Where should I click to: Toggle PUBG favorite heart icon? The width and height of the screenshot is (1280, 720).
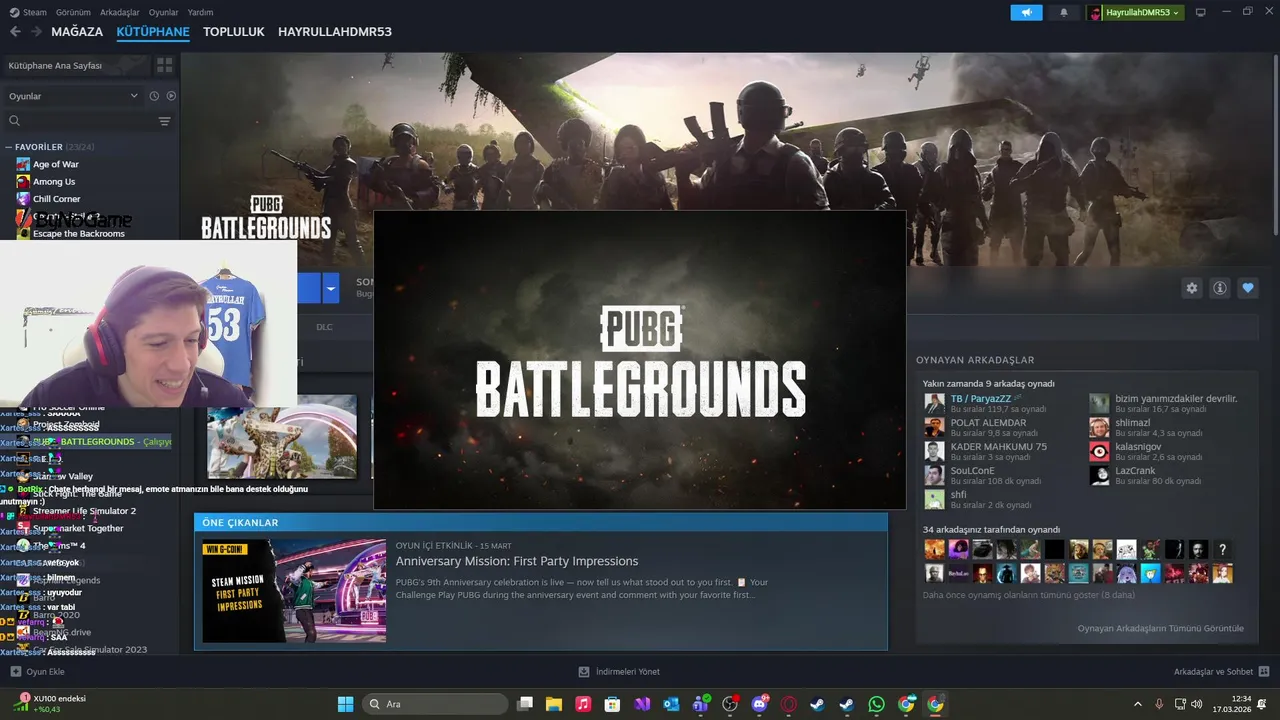(x=1248, y=288)
